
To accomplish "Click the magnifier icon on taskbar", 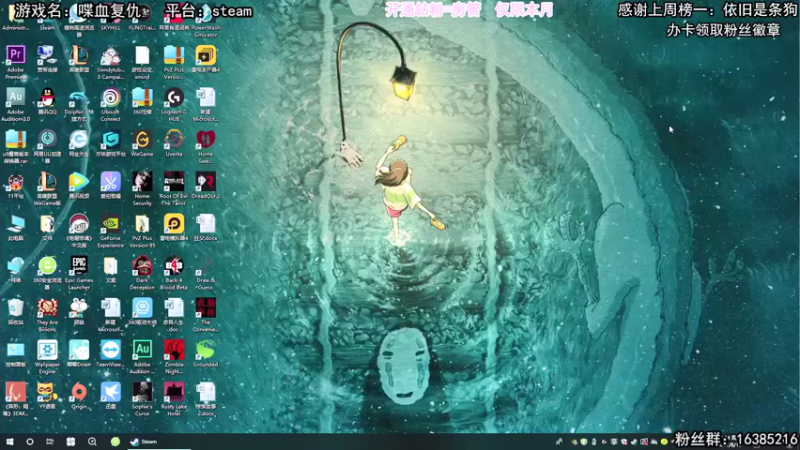I will (92, 442).
